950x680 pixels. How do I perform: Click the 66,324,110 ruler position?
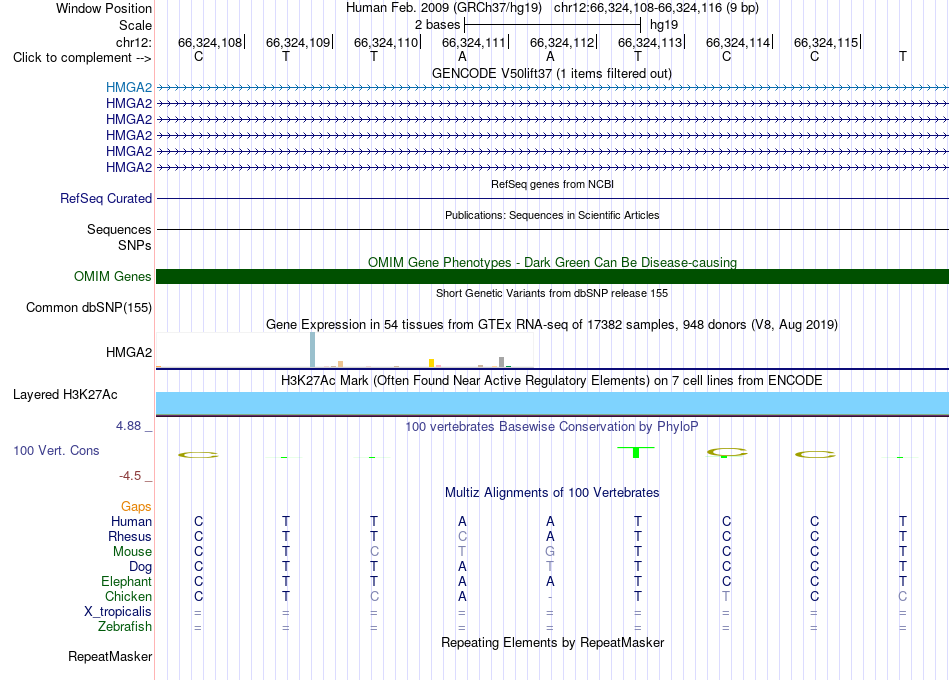tap(386, 42)
